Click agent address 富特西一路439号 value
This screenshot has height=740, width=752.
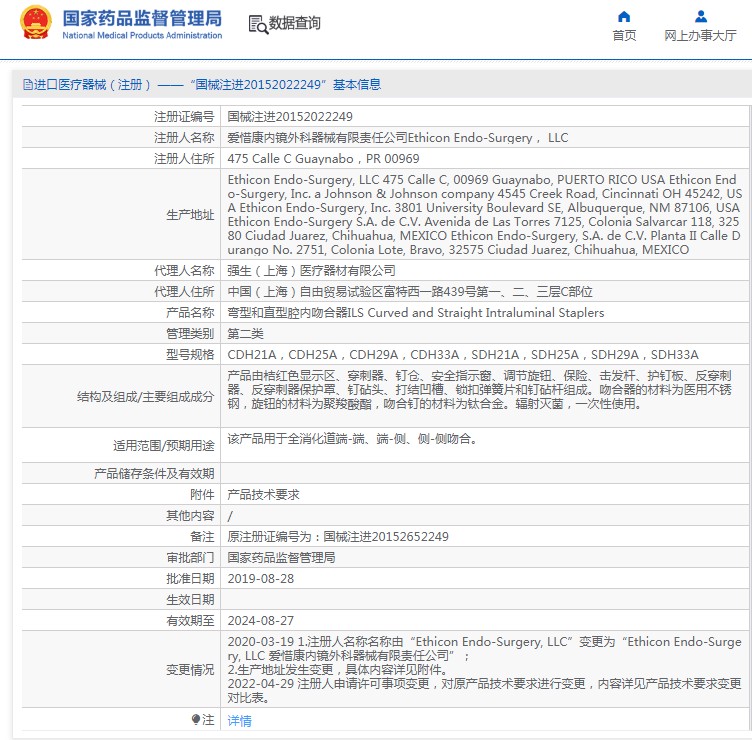tap(410, 292)
